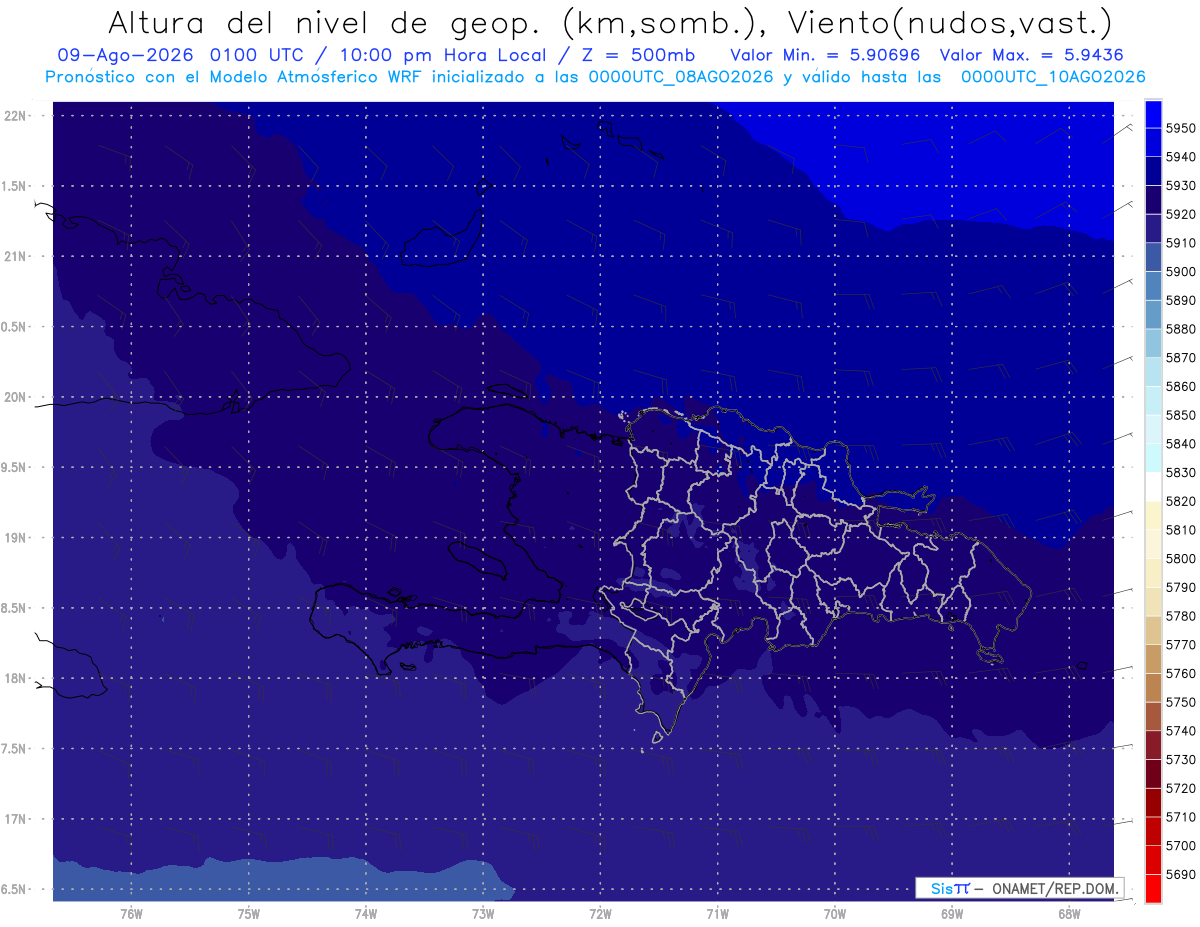1200x927 pixels.
Task: Click the 75W longitude axis label
Action: (x=249, y=913)
